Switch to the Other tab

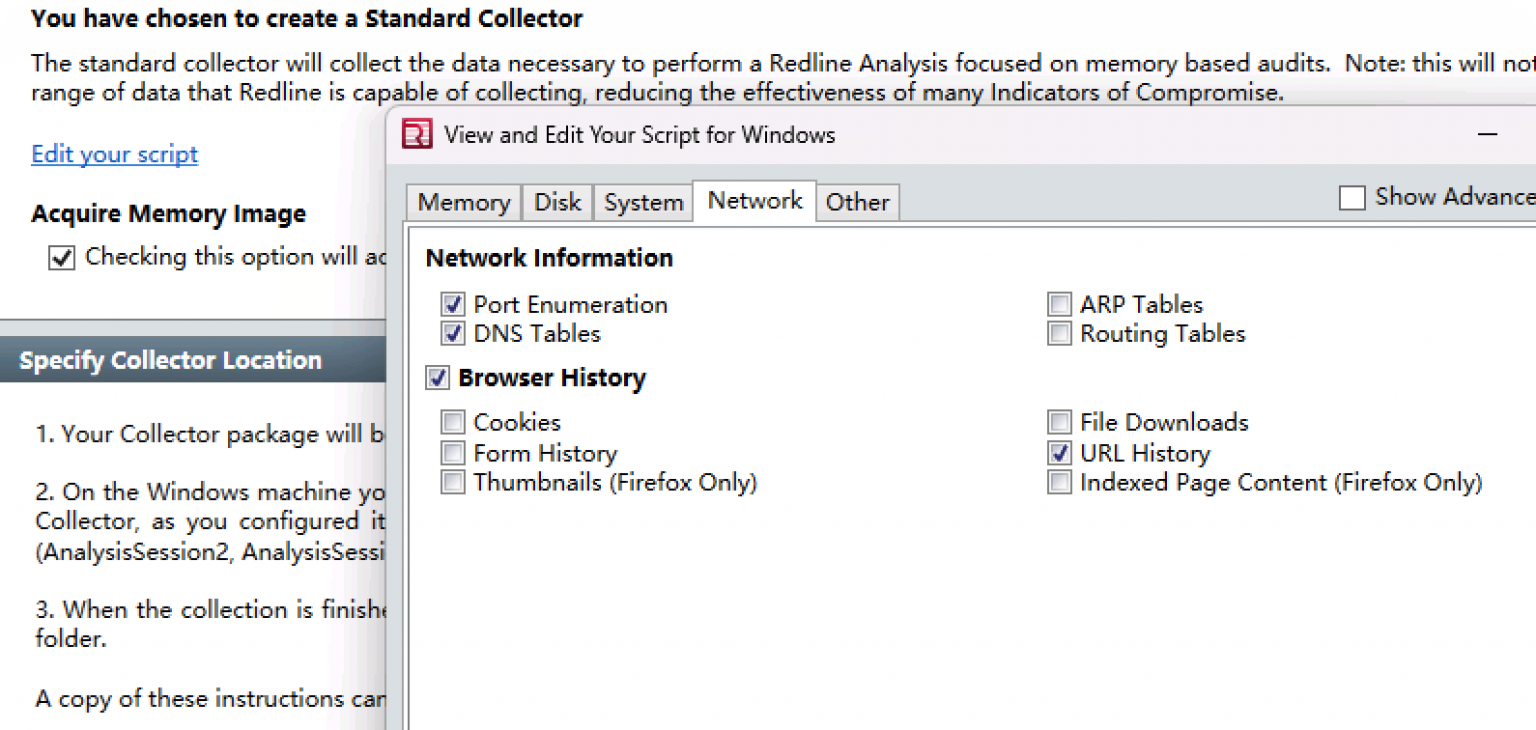click(857, 201)
